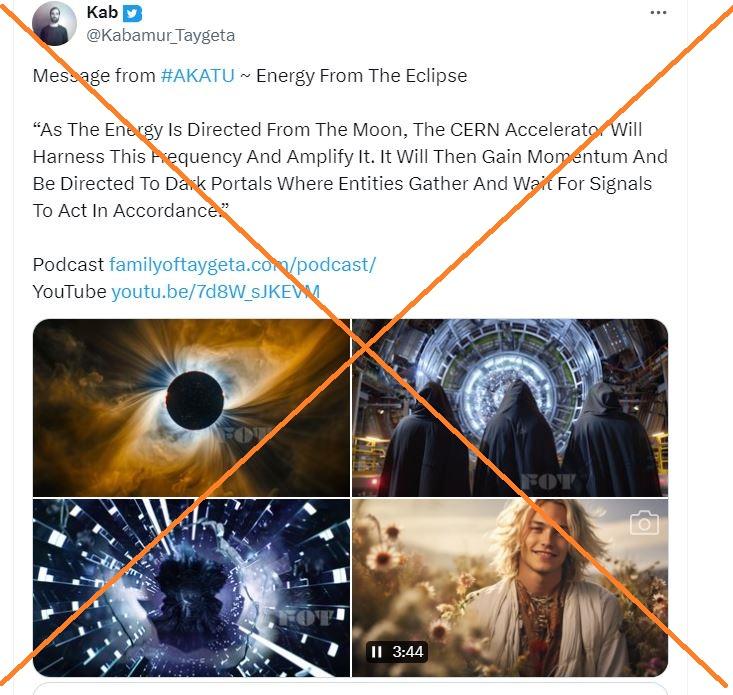733x695 pixels.
Task: Click the "Energy From The Eclipse" headline text
Action: click(x=361, y=76)
